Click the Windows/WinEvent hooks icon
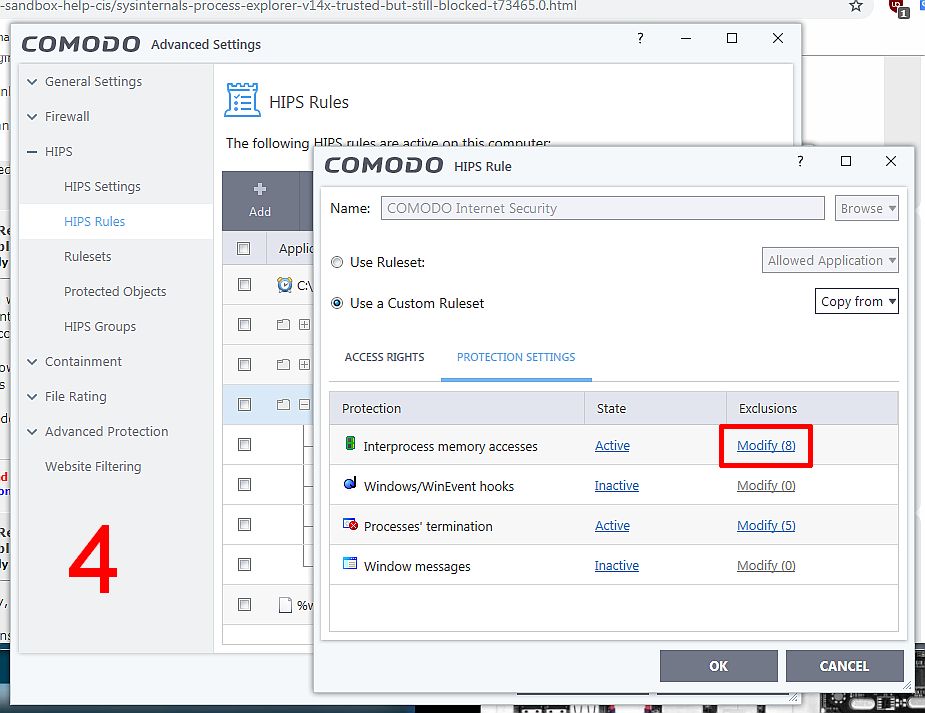This screenshot has height=713, width=925. point(350,484)
